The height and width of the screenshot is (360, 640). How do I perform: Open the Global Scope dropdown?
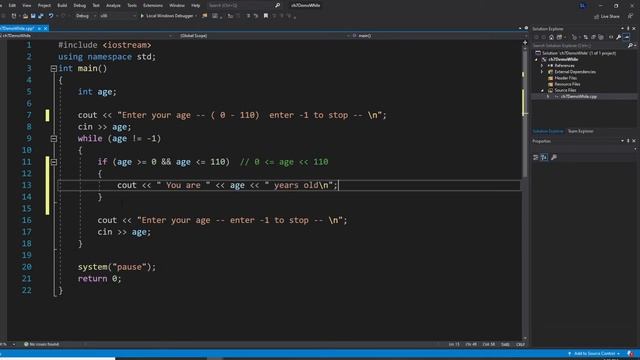pos(261,36)
